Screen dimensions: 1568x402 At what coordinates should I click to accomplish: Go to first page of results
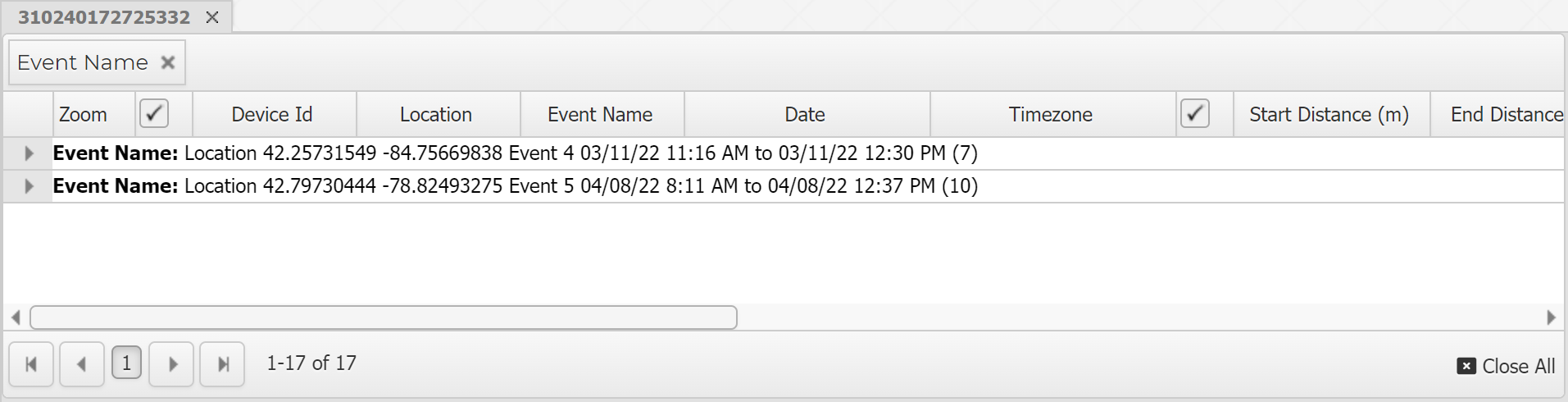tap(31, 364)
